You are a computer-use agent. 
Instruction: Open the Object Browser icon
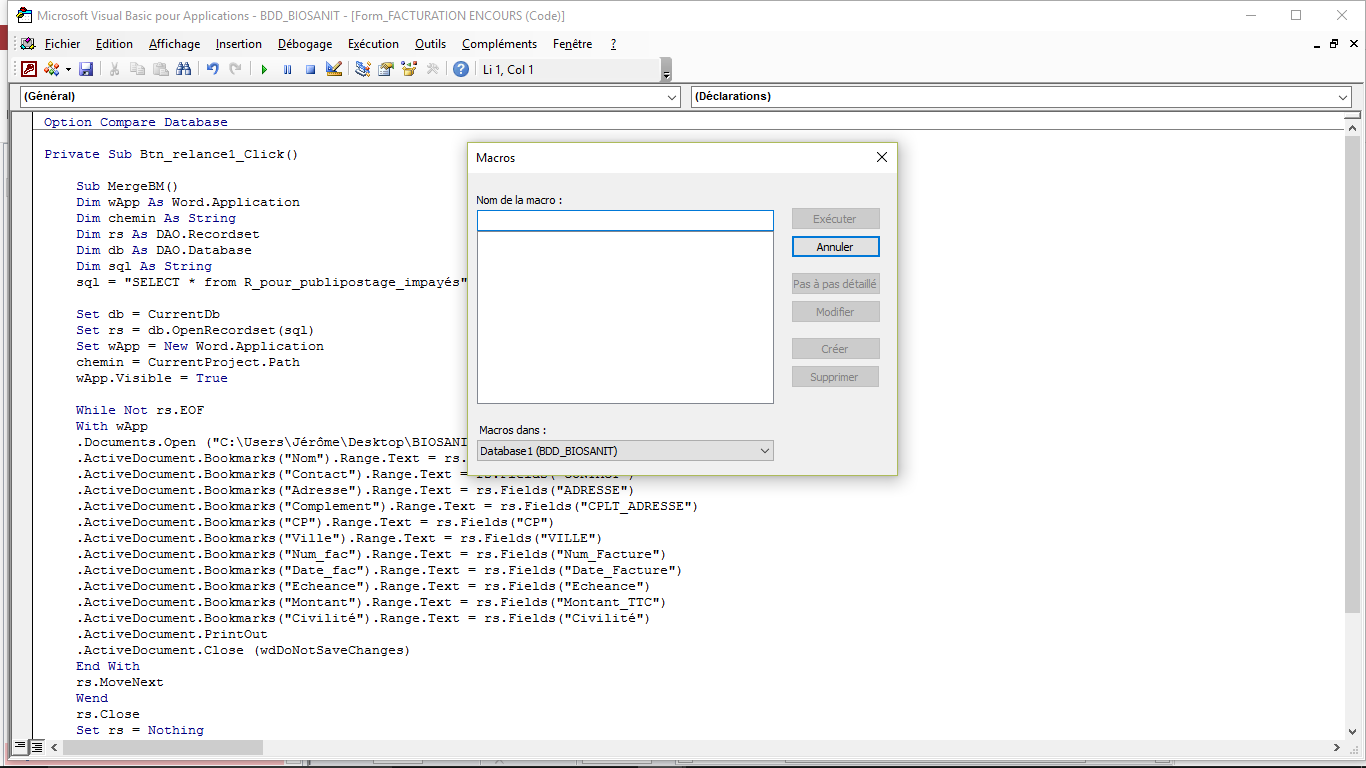tap(408, 69)
